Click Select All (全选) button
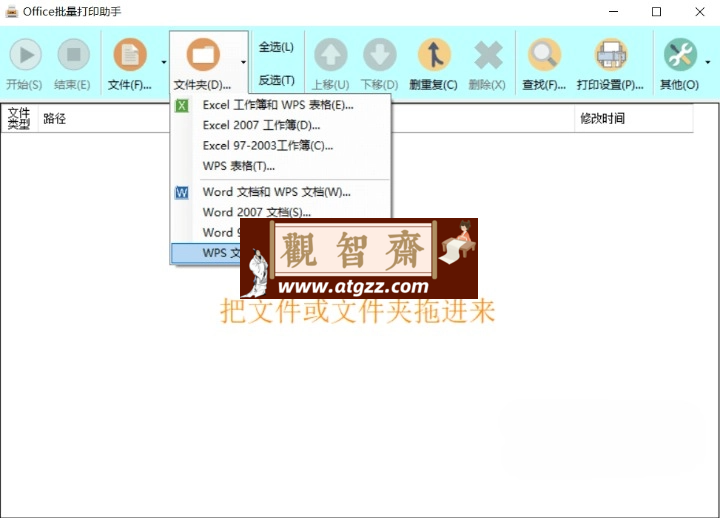This screenshot has width=720, height=518. 276,47
